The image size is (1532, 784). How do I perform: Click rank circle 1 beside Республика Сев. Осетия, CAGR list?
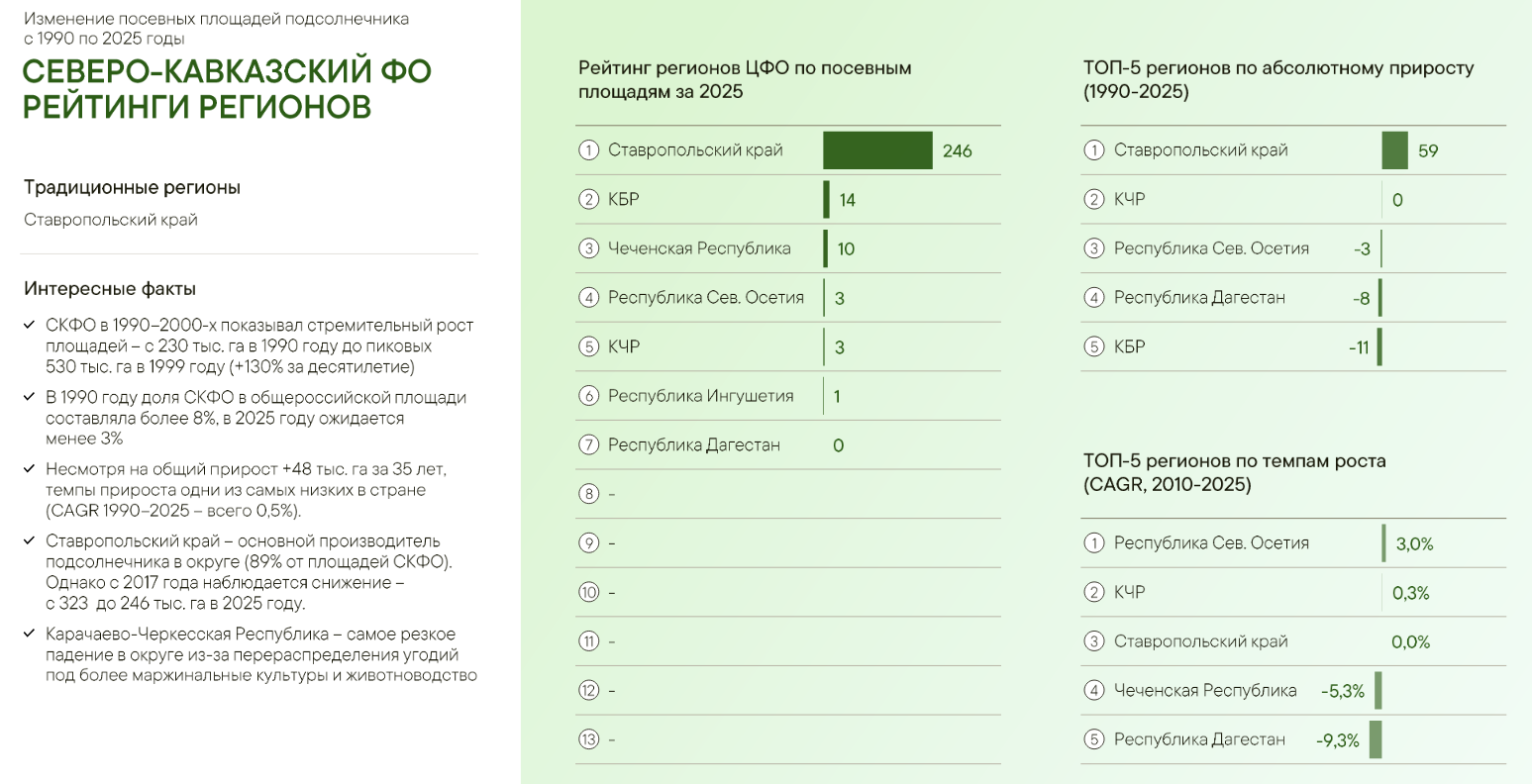click(x=1094, y=543)
